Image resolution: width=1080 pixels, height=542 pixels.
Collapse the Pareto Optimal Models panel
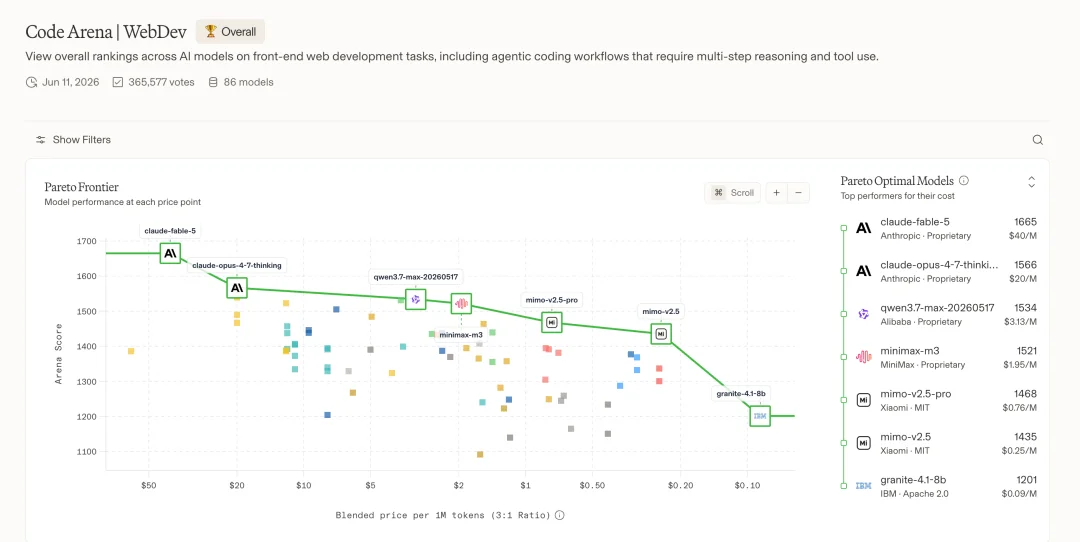(x=1031, y=182)
